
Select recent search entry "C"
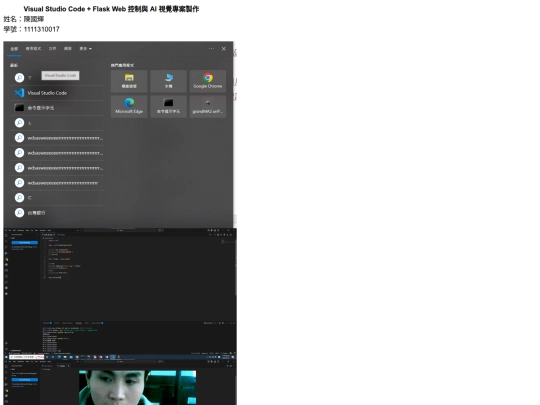coord(57,198)
